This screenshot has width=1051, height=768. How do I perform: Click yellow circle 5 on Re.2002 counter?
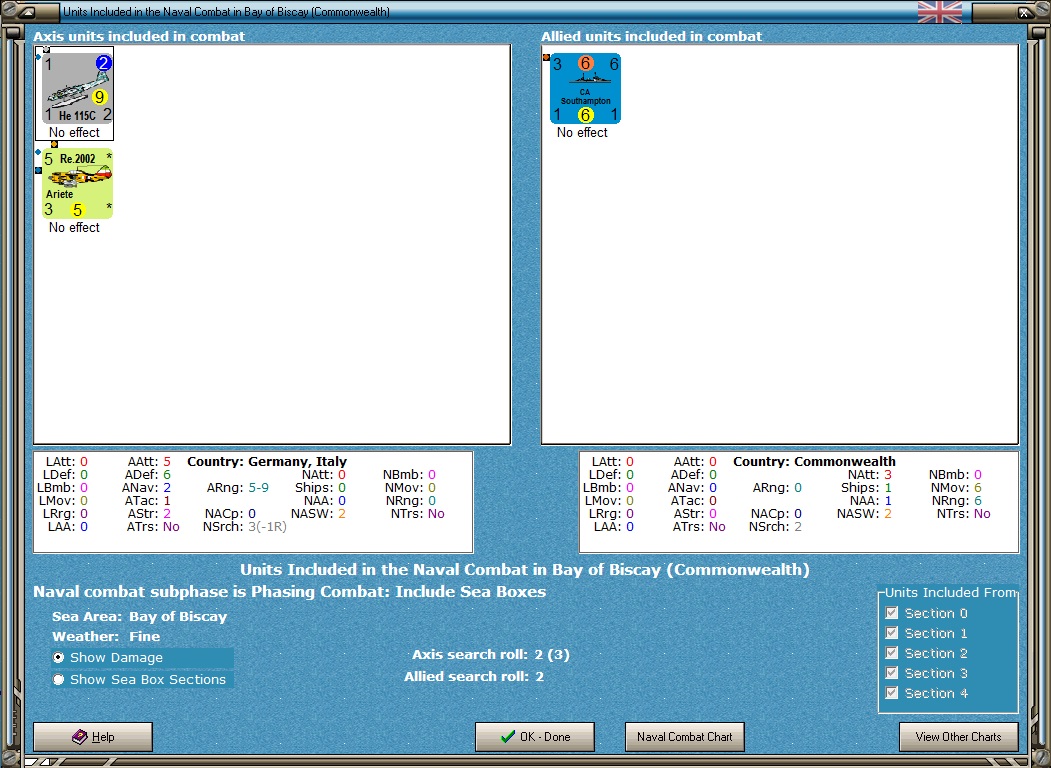pyautogui.click(x=78, y=210)
